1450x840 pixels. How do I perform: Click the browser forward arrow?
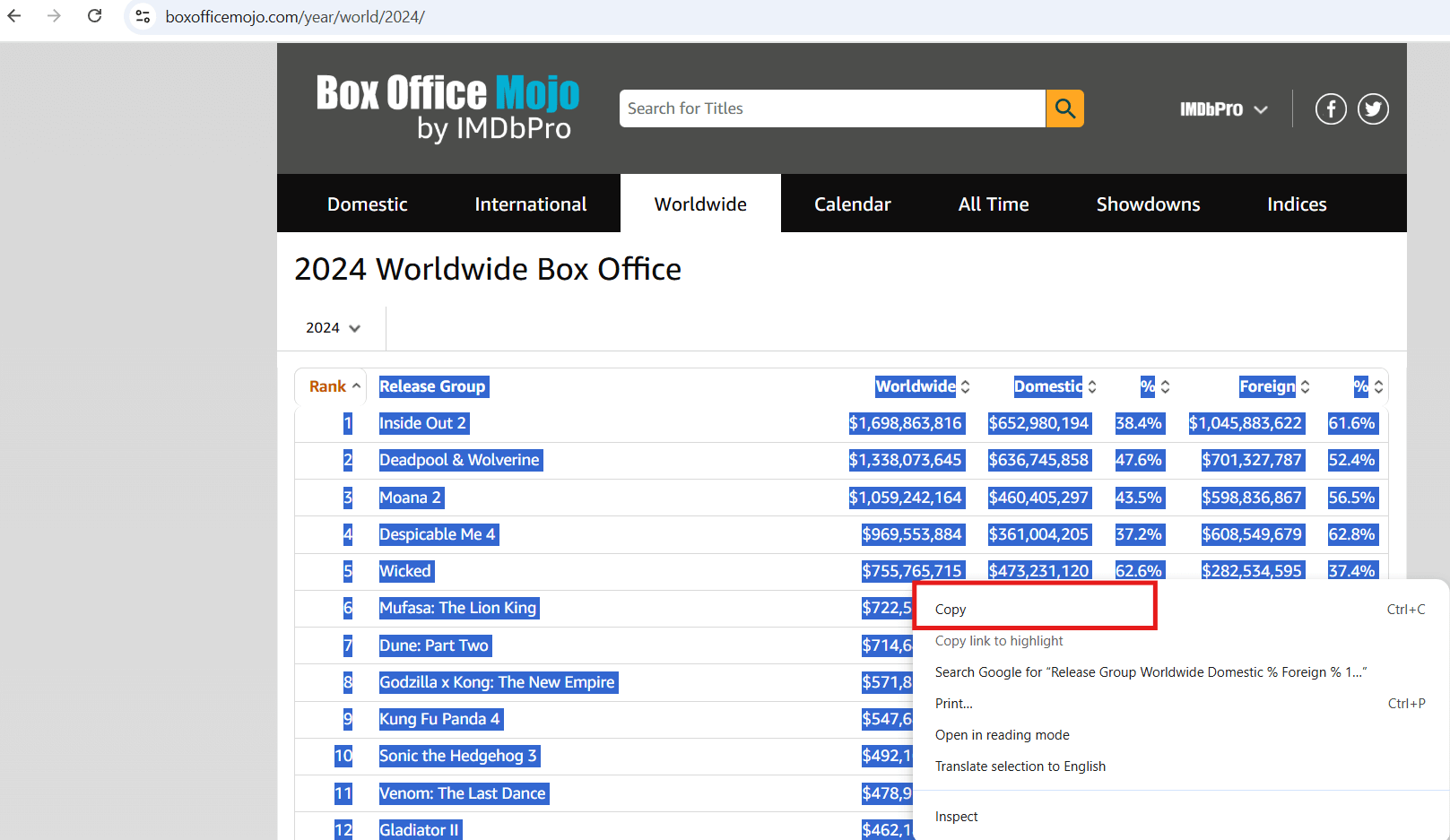pyautogui.click(x=54, y=16)
